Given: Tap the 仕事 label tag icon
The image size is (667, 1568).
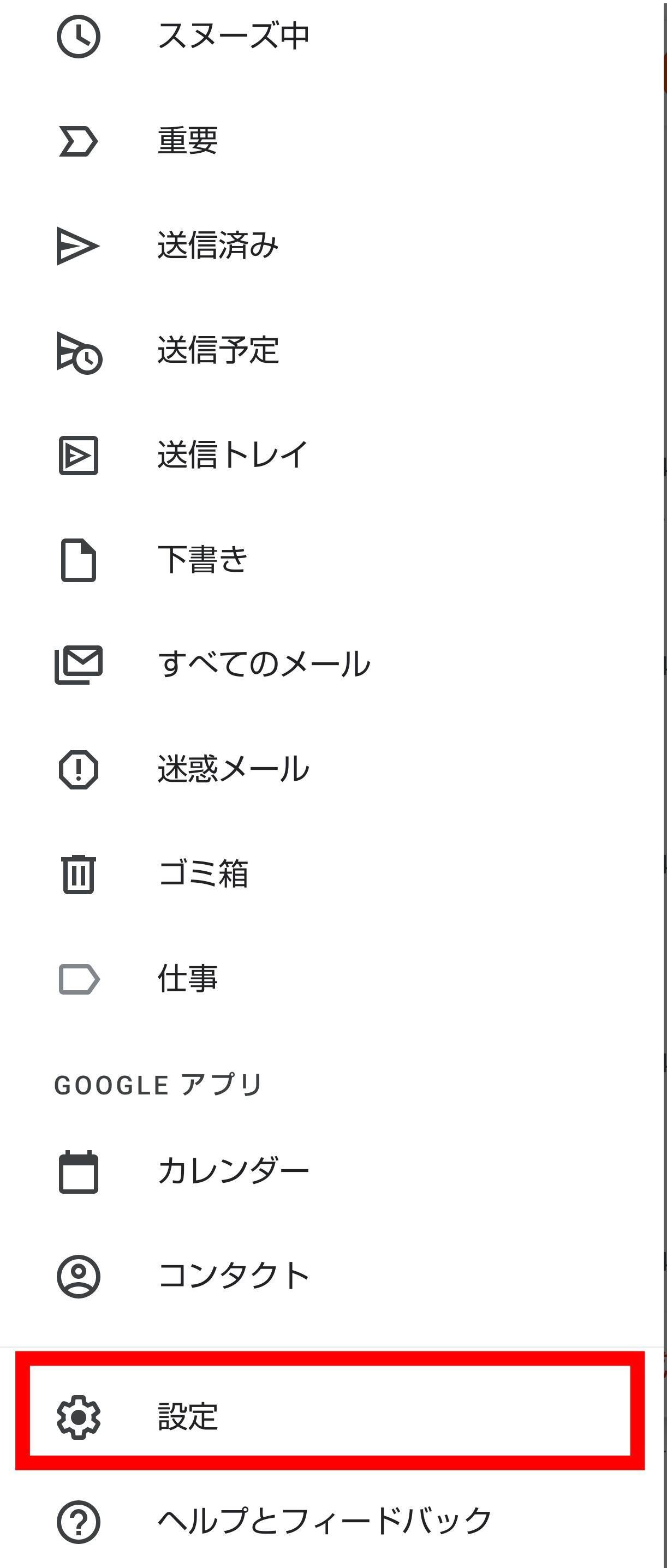Looking at the screenshot, I should 79,979.
